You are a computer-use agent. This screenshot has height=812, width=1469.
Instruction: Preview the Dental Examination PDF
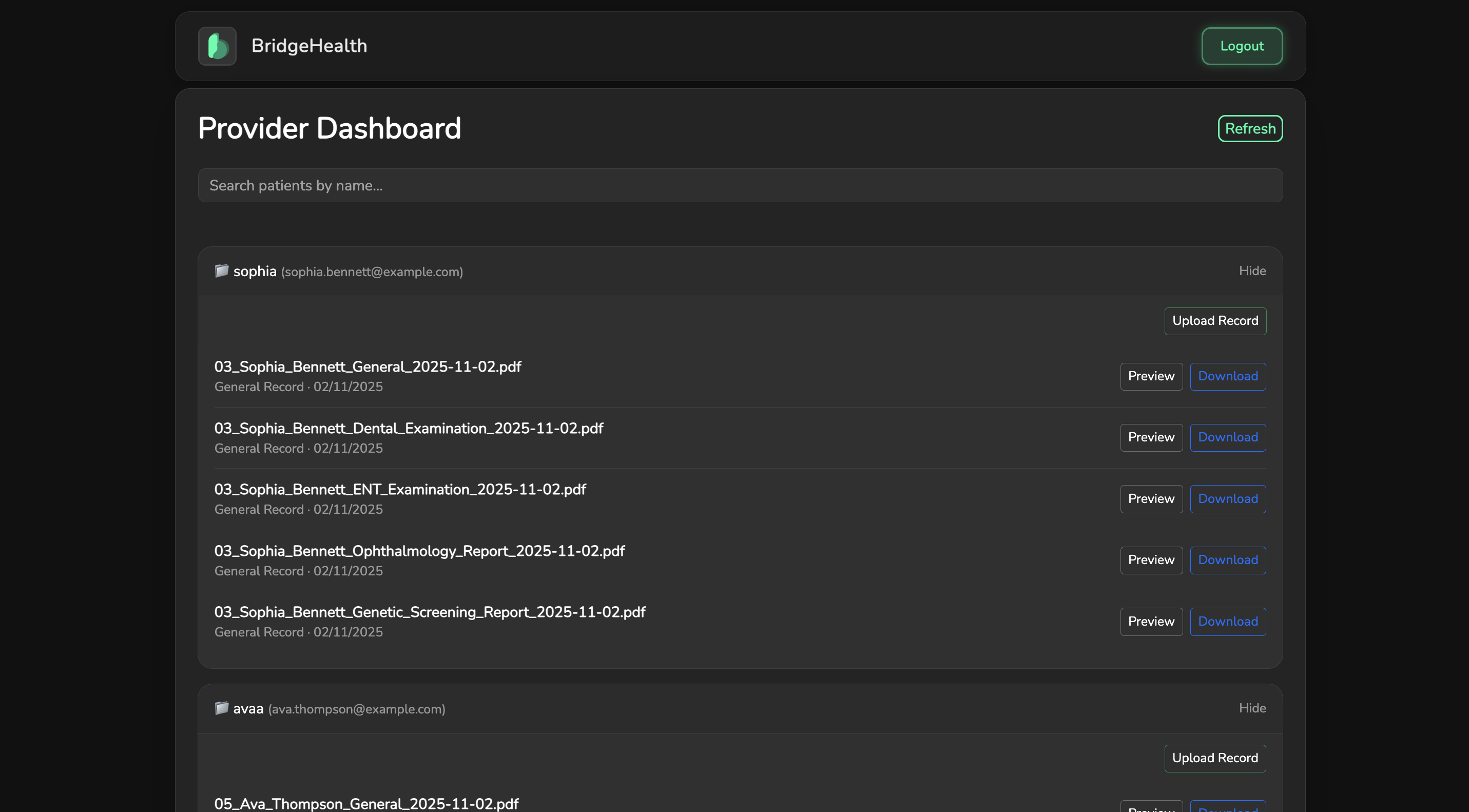[x=1151, y=437]
